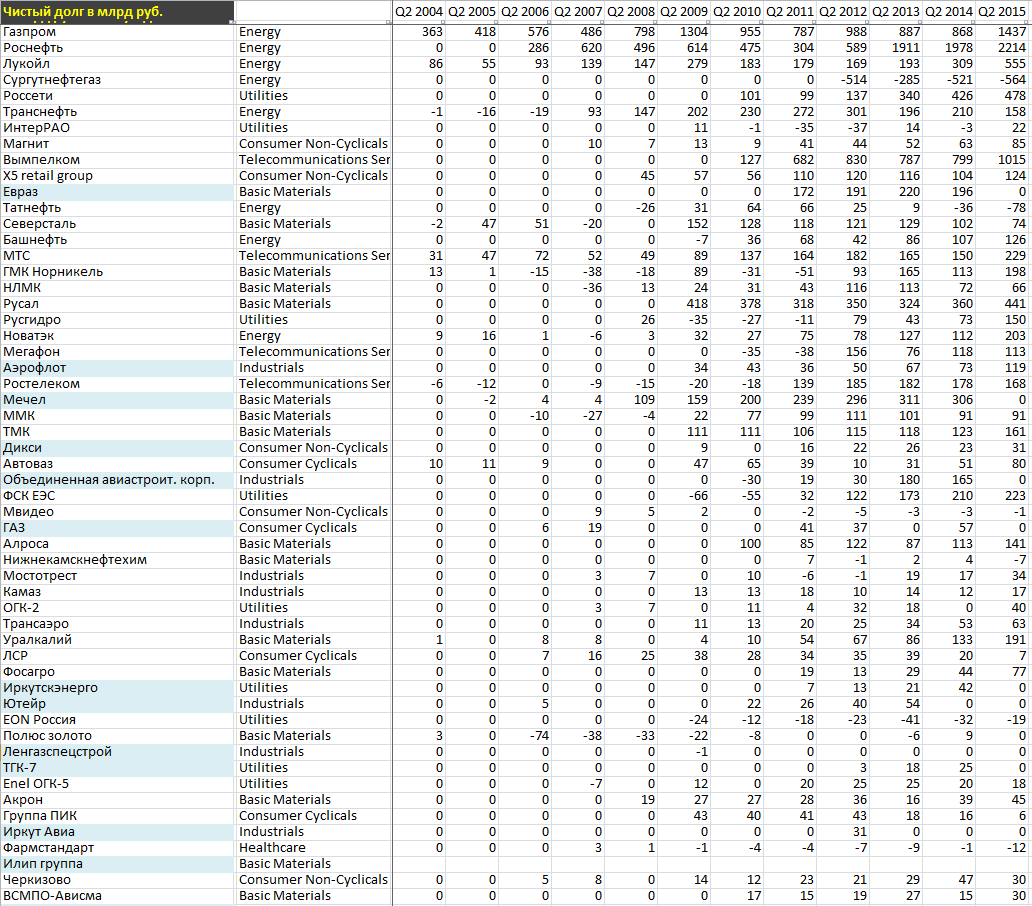Click the Ленгазспецстрой company cell
This screenshot has height=906, width=1032.
click(x=117, y=753)
